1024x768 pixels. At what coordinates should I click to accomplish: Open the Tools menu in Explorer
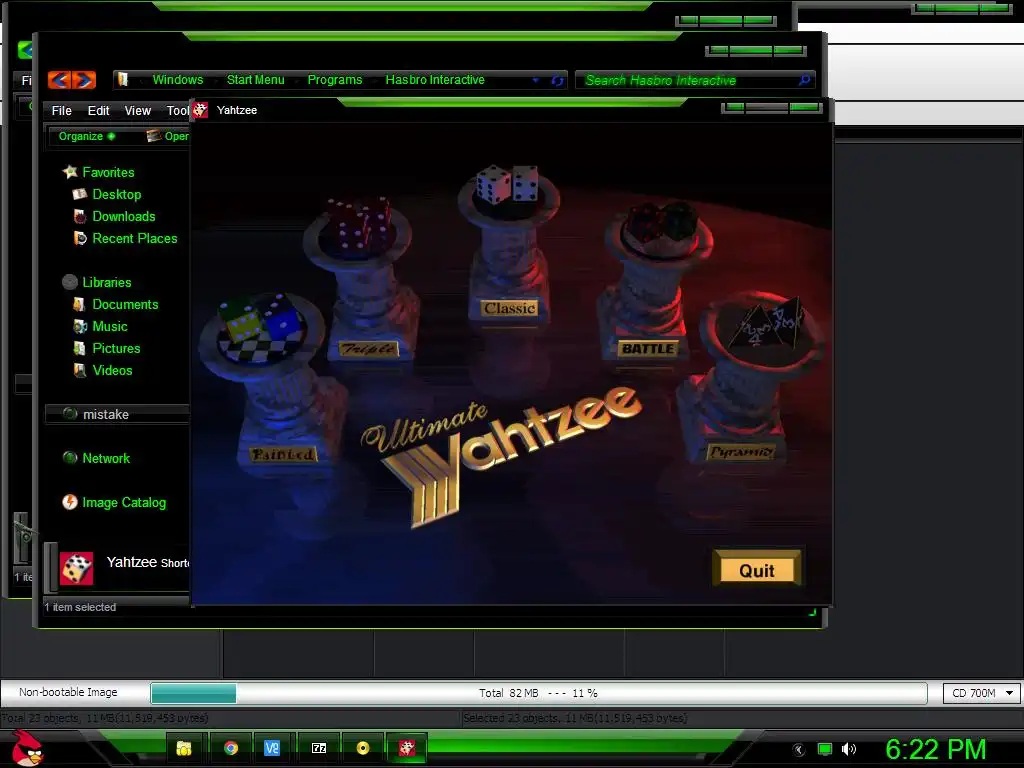[178, 110]
